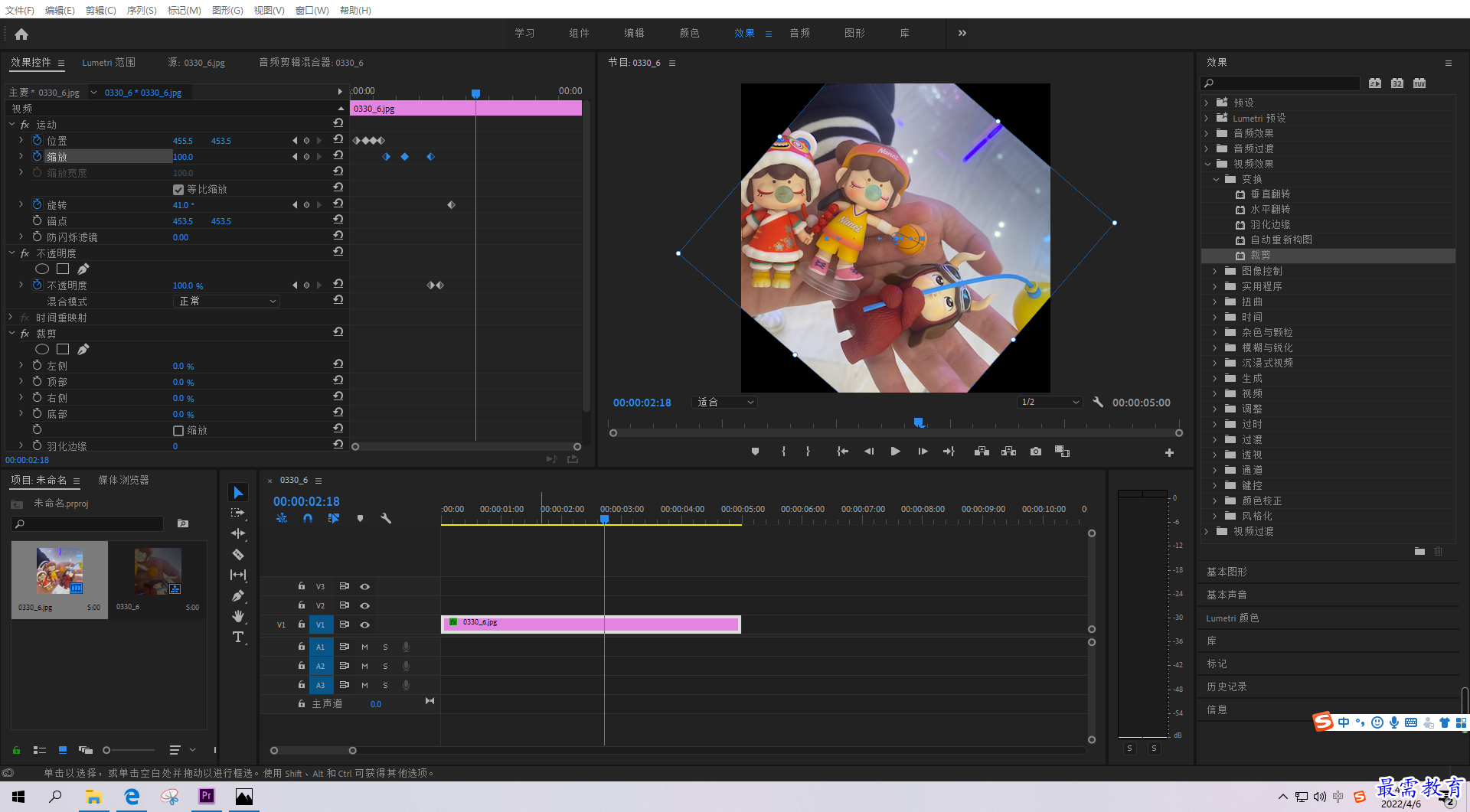Open the 文件(F) menu

(20, 10)
